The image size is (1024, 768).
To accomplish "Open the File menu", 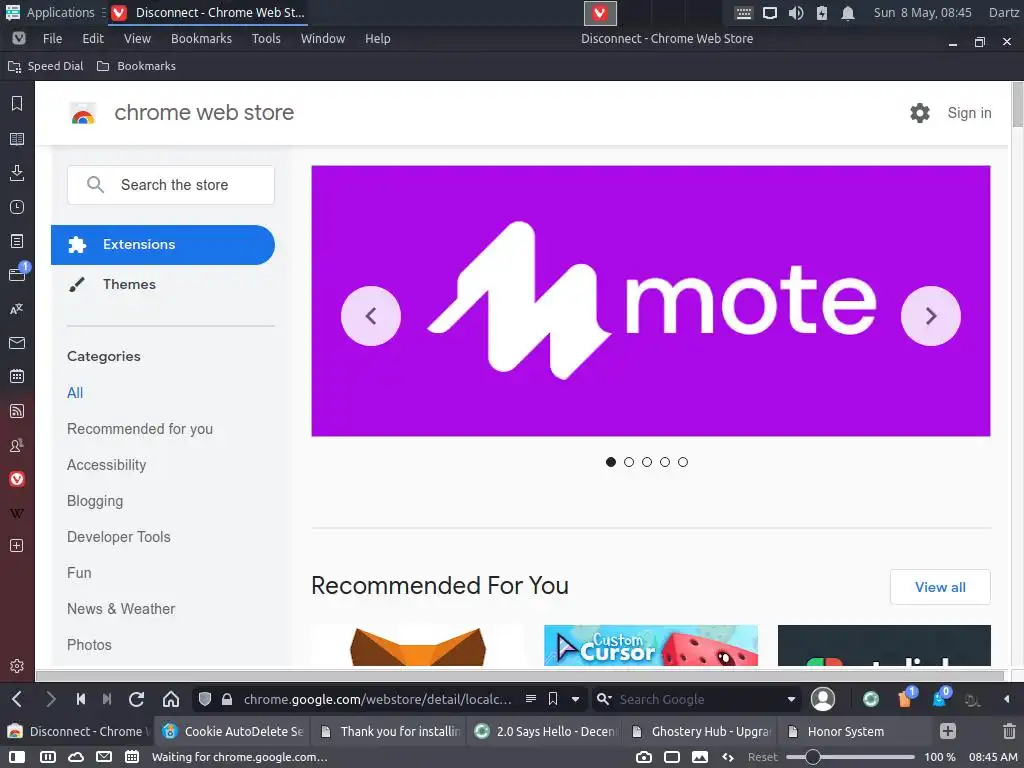I will (52, 39).
